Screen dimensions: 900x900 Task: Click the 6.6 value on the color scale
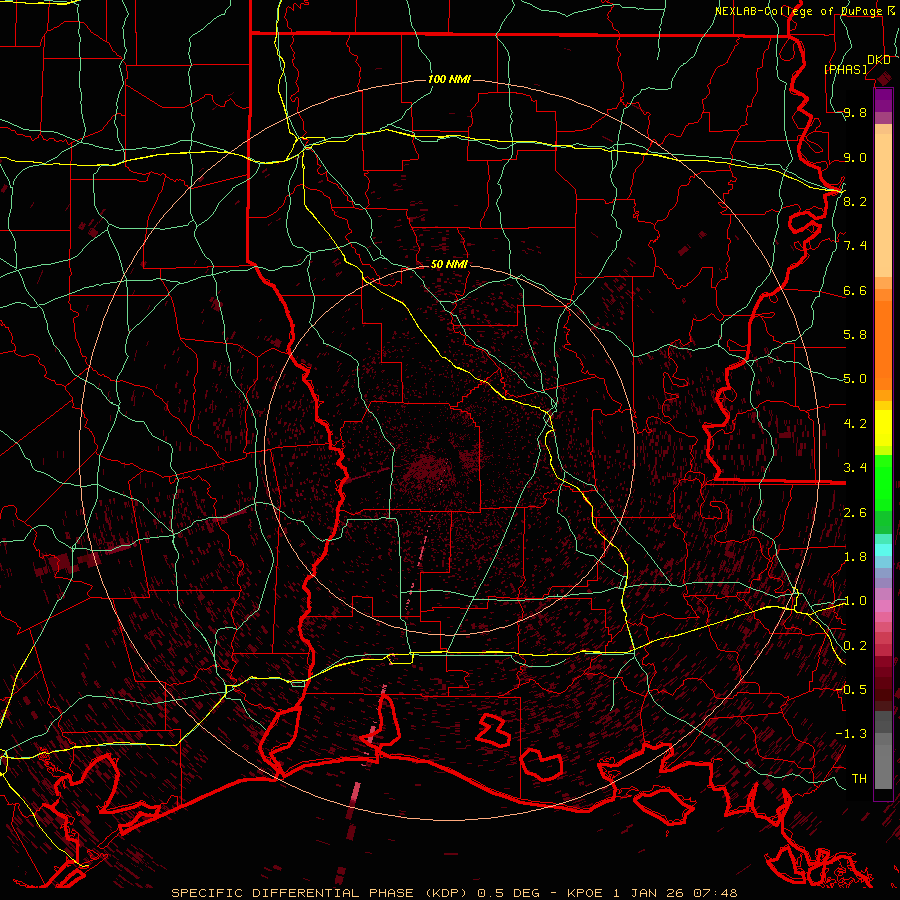[855, 290]
